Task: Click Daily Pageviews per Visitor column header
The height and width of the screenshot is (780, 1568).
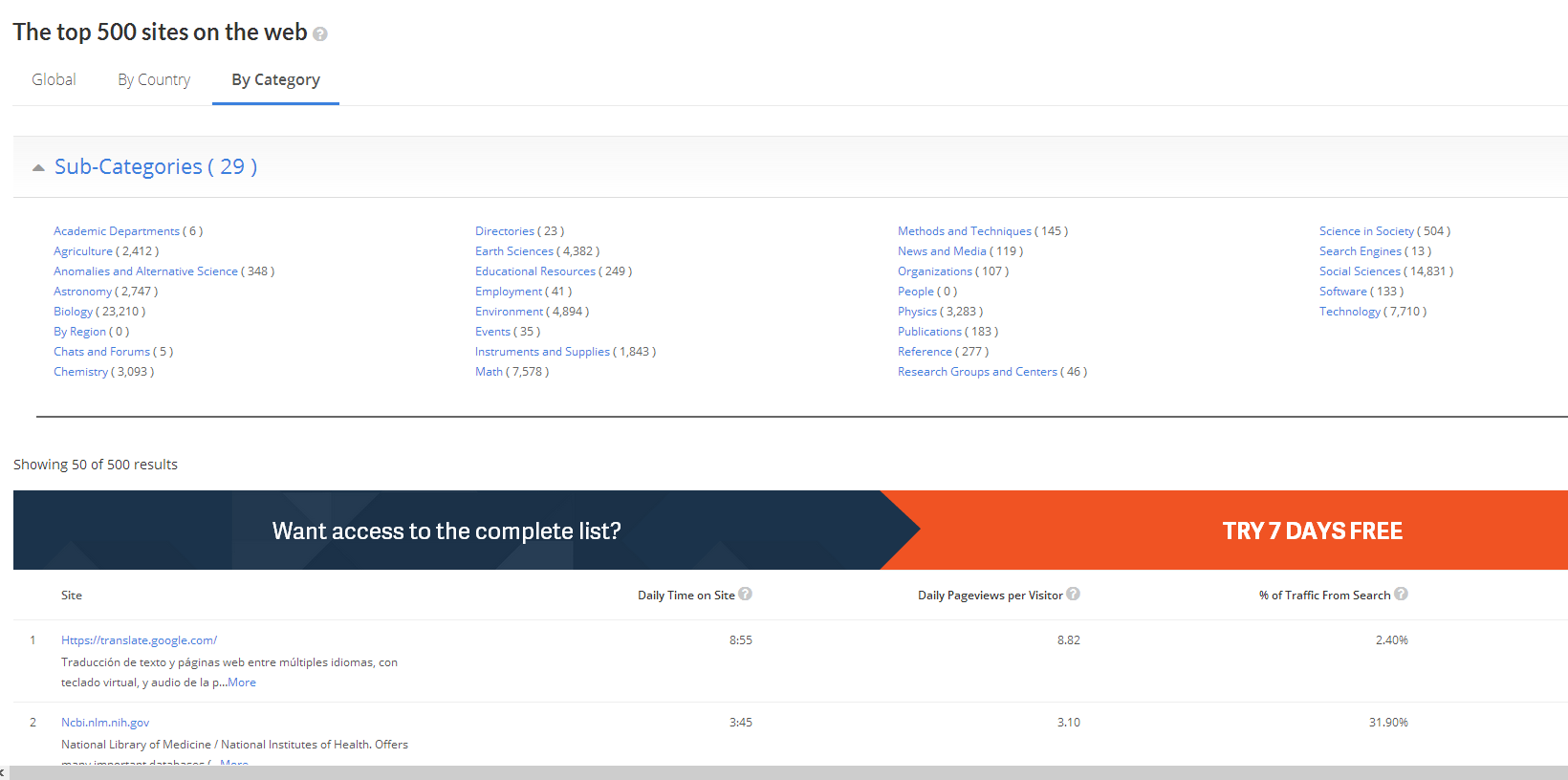Action: (991, 596)
